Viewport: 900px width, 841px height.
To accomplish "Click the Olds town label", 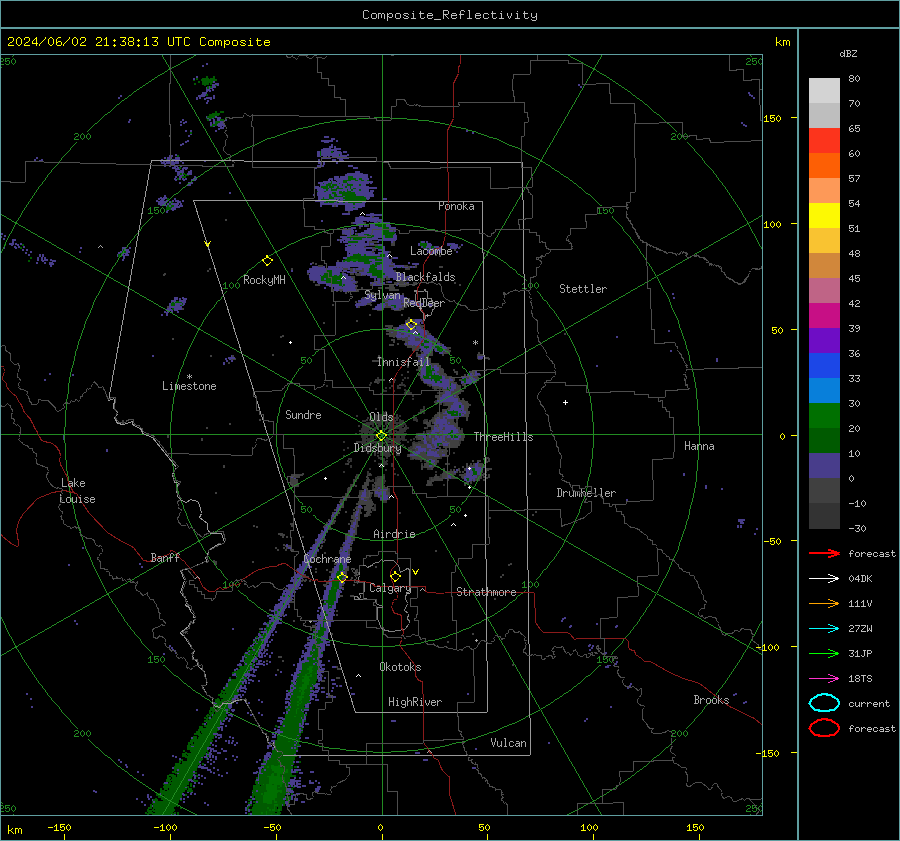I will coord(381,417).
